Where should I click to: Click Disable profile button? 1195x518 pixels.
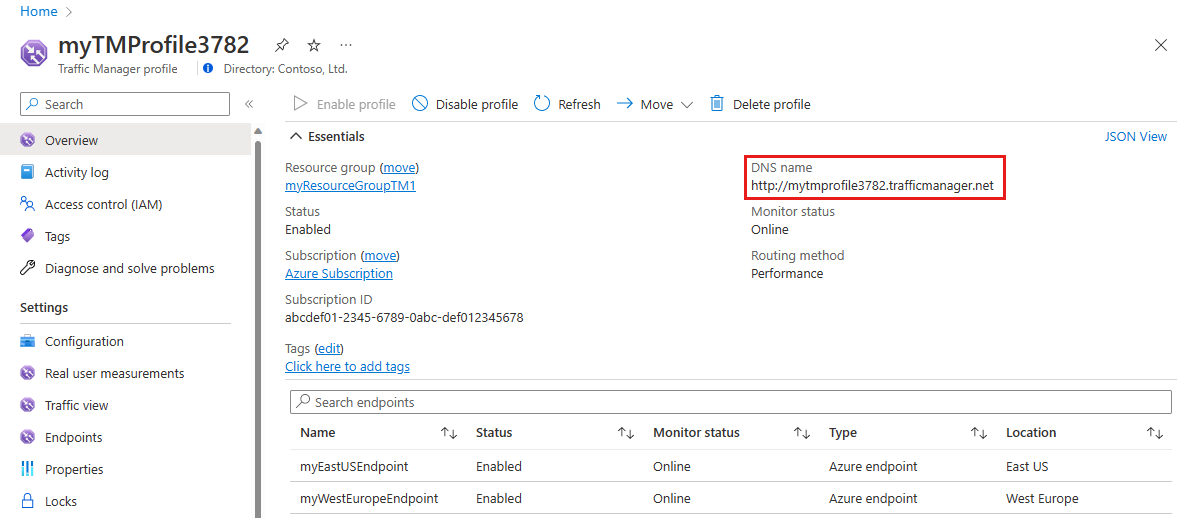pos(465,104)
